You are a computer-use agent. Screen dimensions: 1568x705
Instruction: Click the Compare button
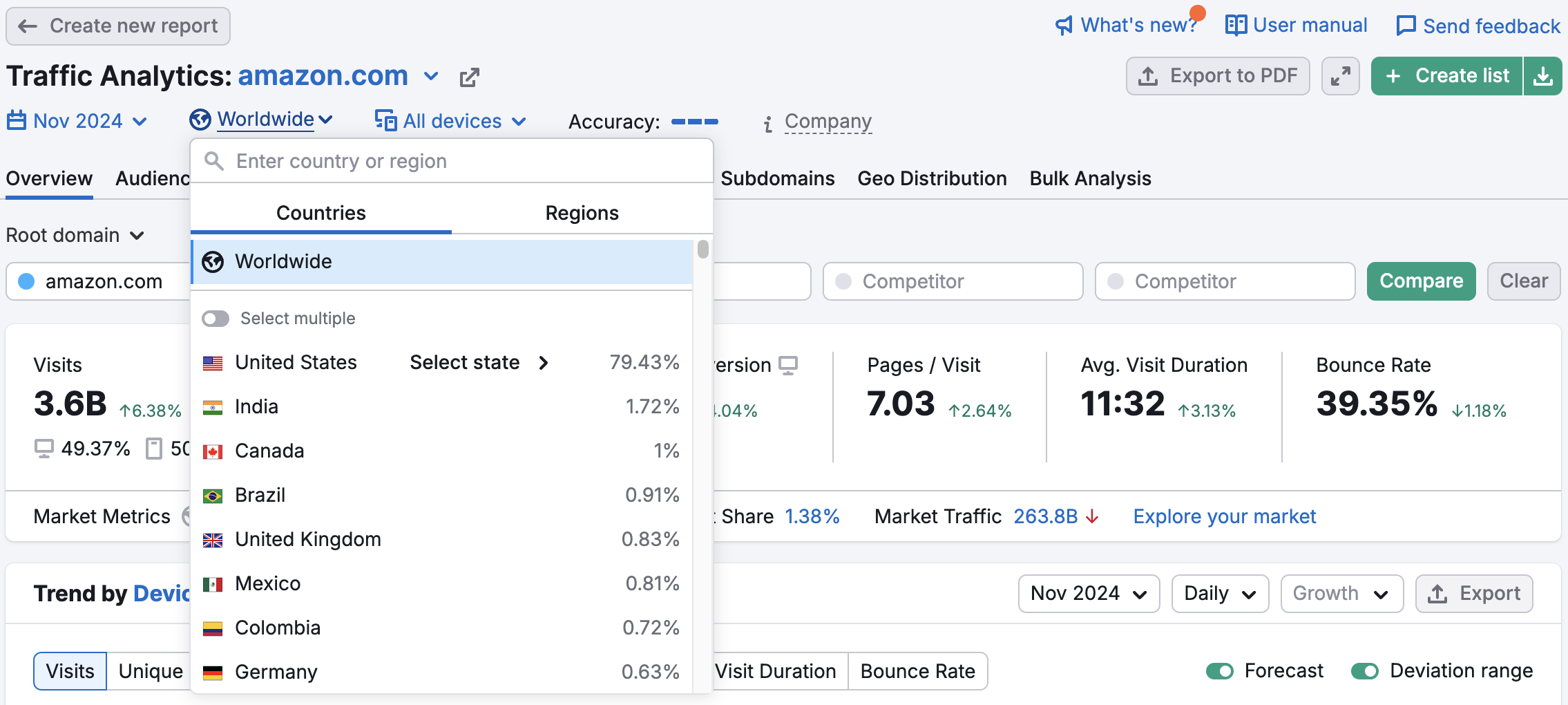1421,281
